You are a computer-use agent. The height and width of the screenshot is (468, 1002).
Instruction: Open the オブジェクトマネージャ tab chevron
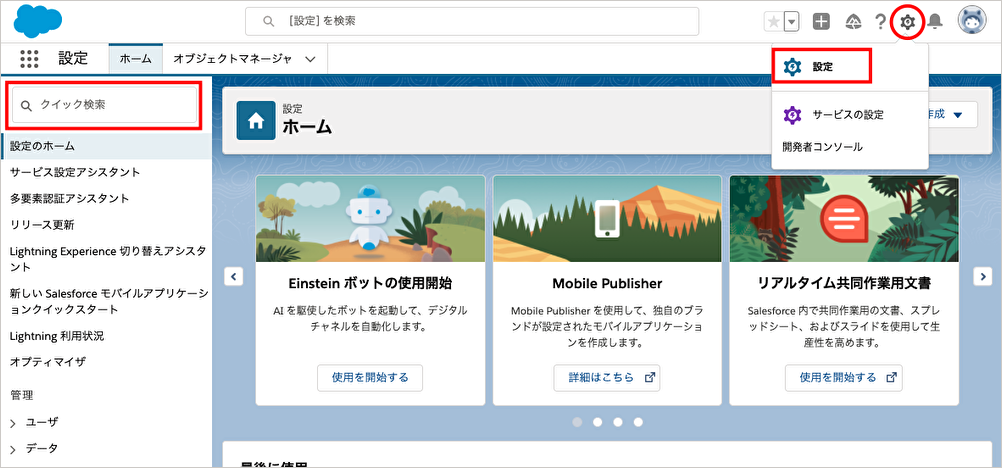[x=311, y=59]
